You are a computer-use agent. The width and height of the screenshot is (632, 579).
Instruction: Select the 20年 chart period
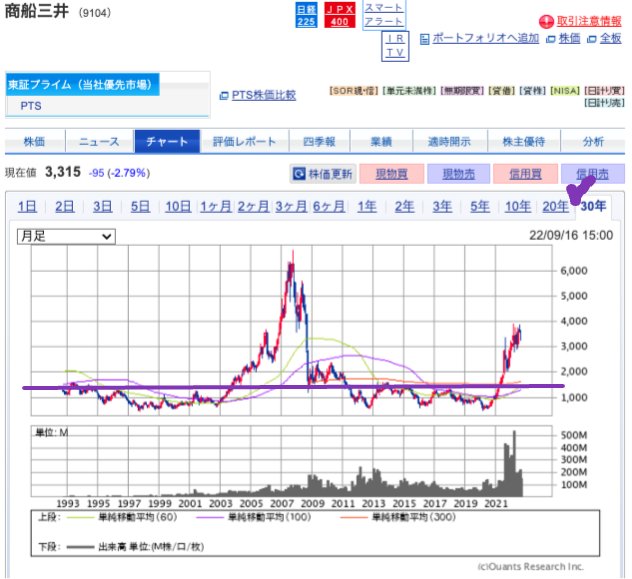pyautogui.click(x=555, y=207)
